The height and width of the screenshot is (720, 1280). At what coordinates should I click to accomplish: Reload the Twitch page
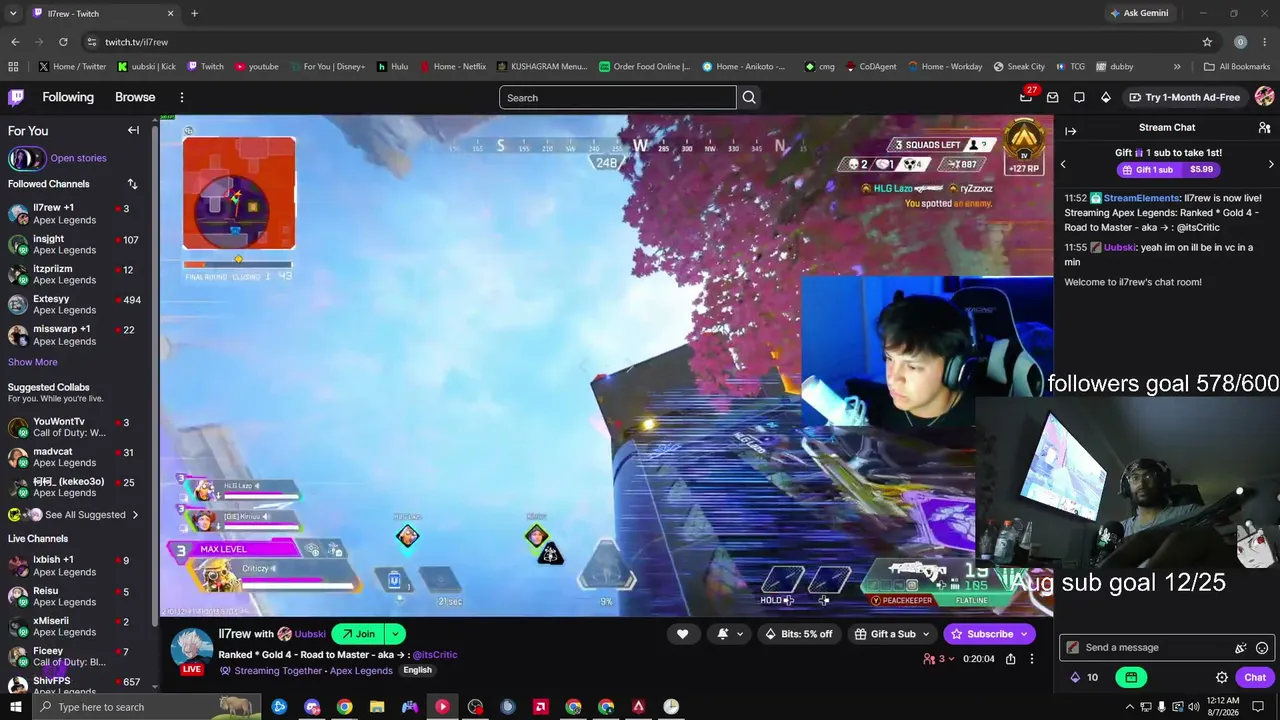pos(63,42)
